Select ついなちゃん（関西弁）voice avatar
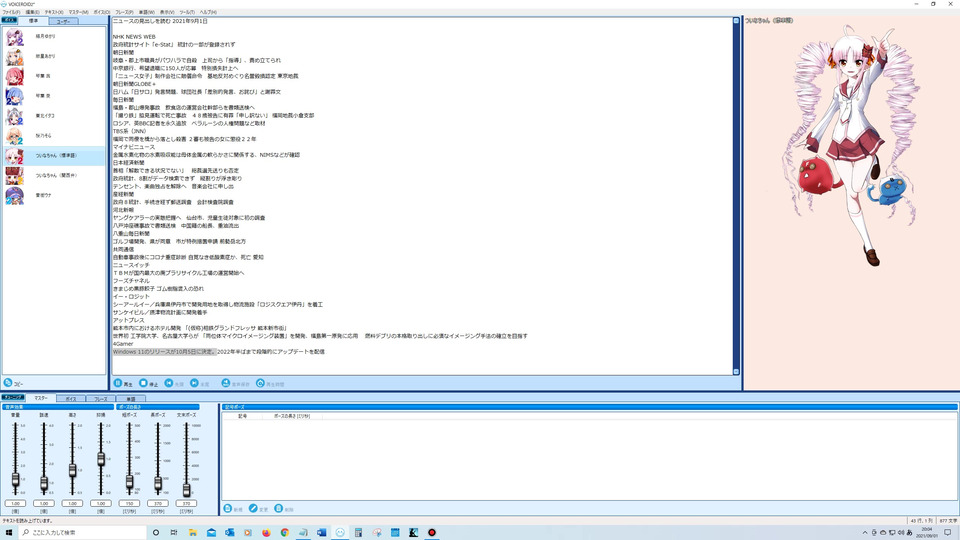 tap(14, 176)
